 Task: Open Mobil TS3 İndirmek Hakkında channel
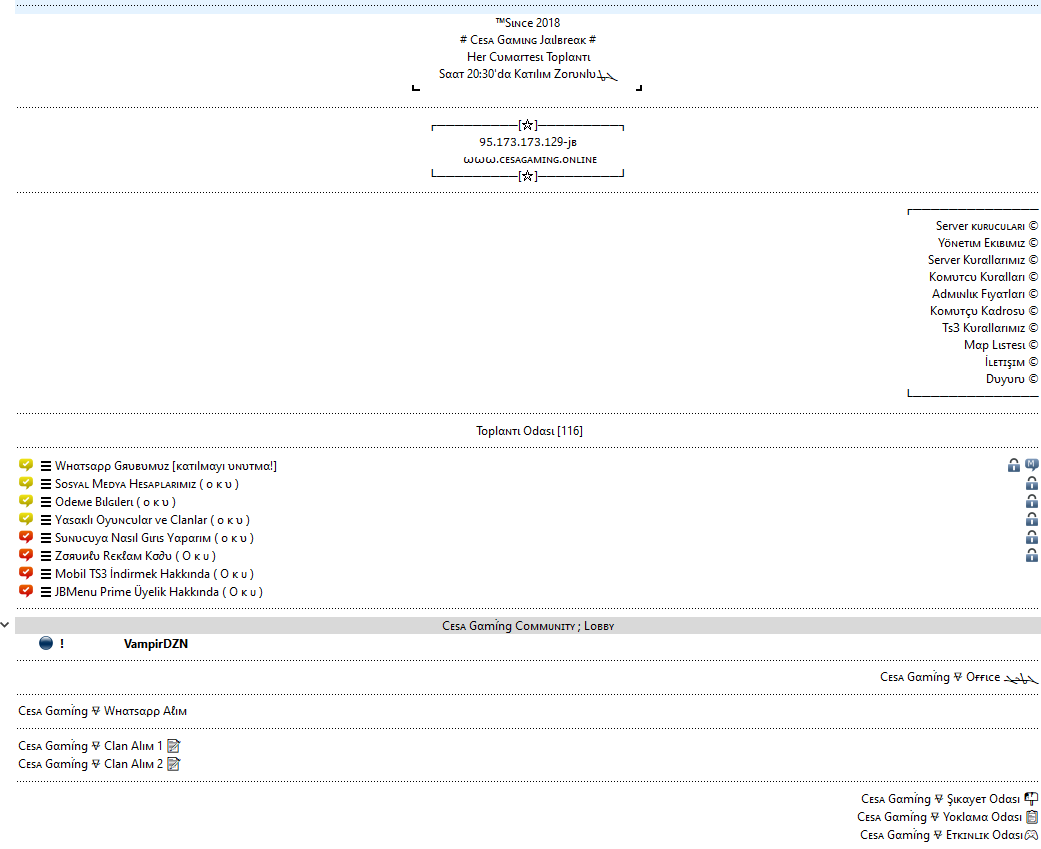tap(155, 574)
